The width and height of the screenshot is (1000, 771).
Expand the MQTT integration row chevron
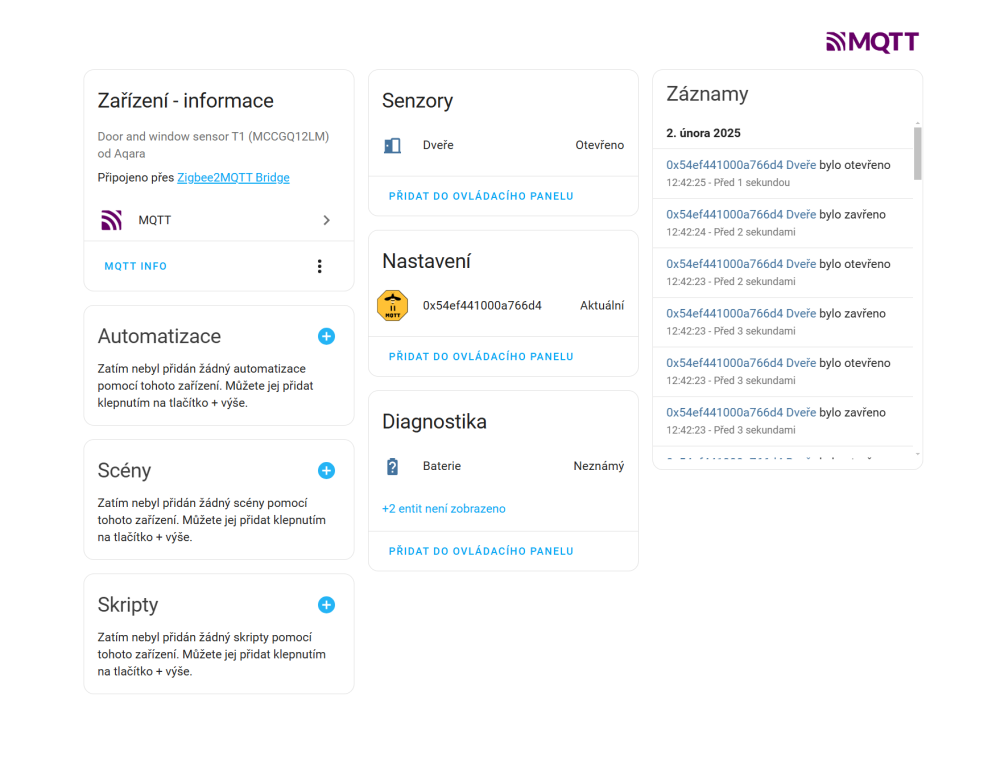pos(326,220)
